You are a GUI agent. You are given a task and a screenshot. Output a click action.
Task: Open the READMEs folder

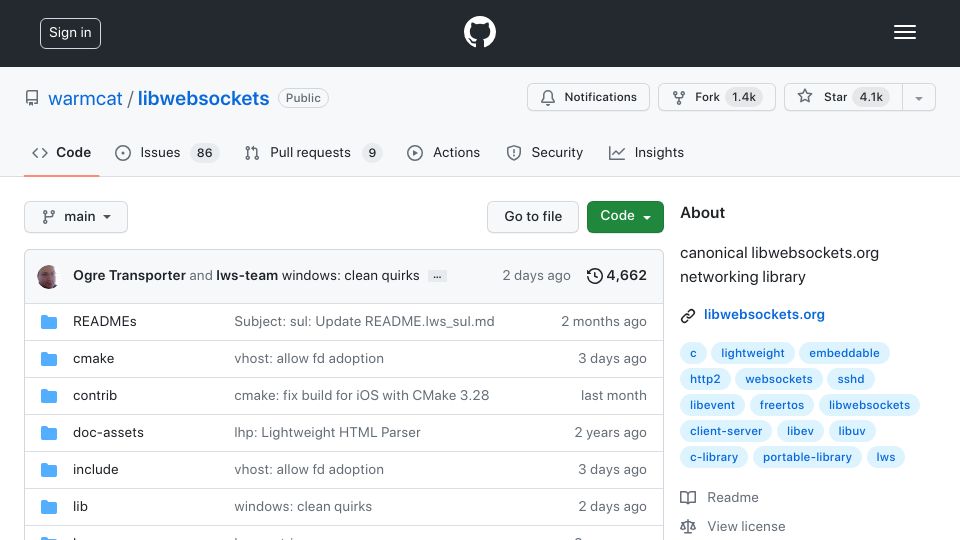(x=105, y=322)
